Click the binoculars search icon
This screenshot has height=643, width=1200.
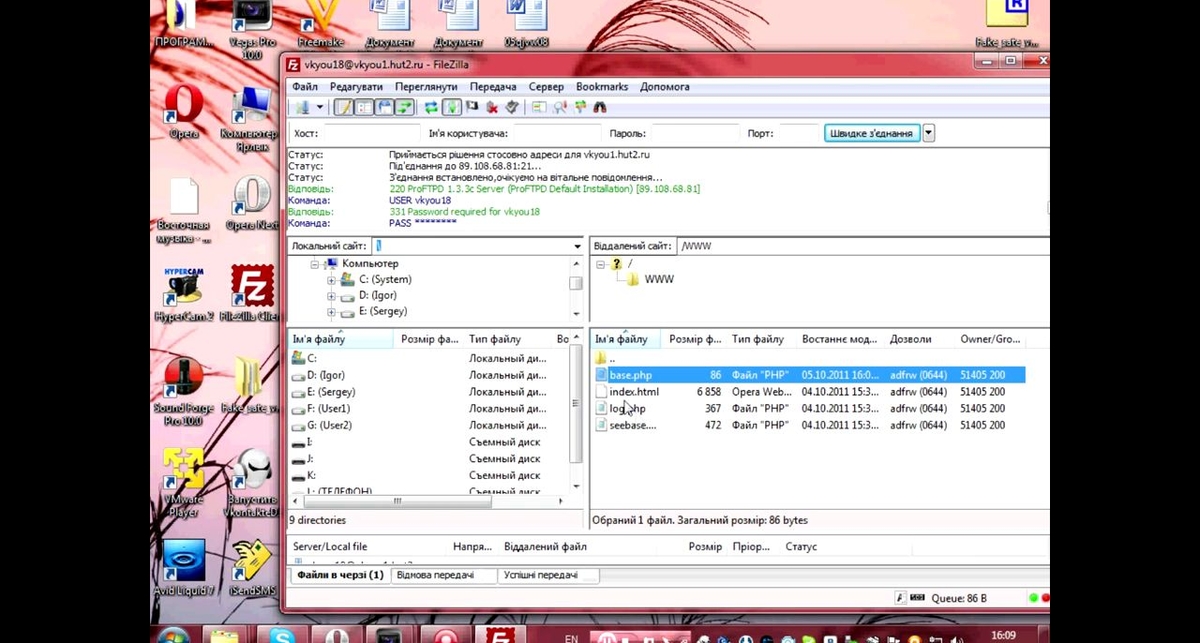pos(600,108)
